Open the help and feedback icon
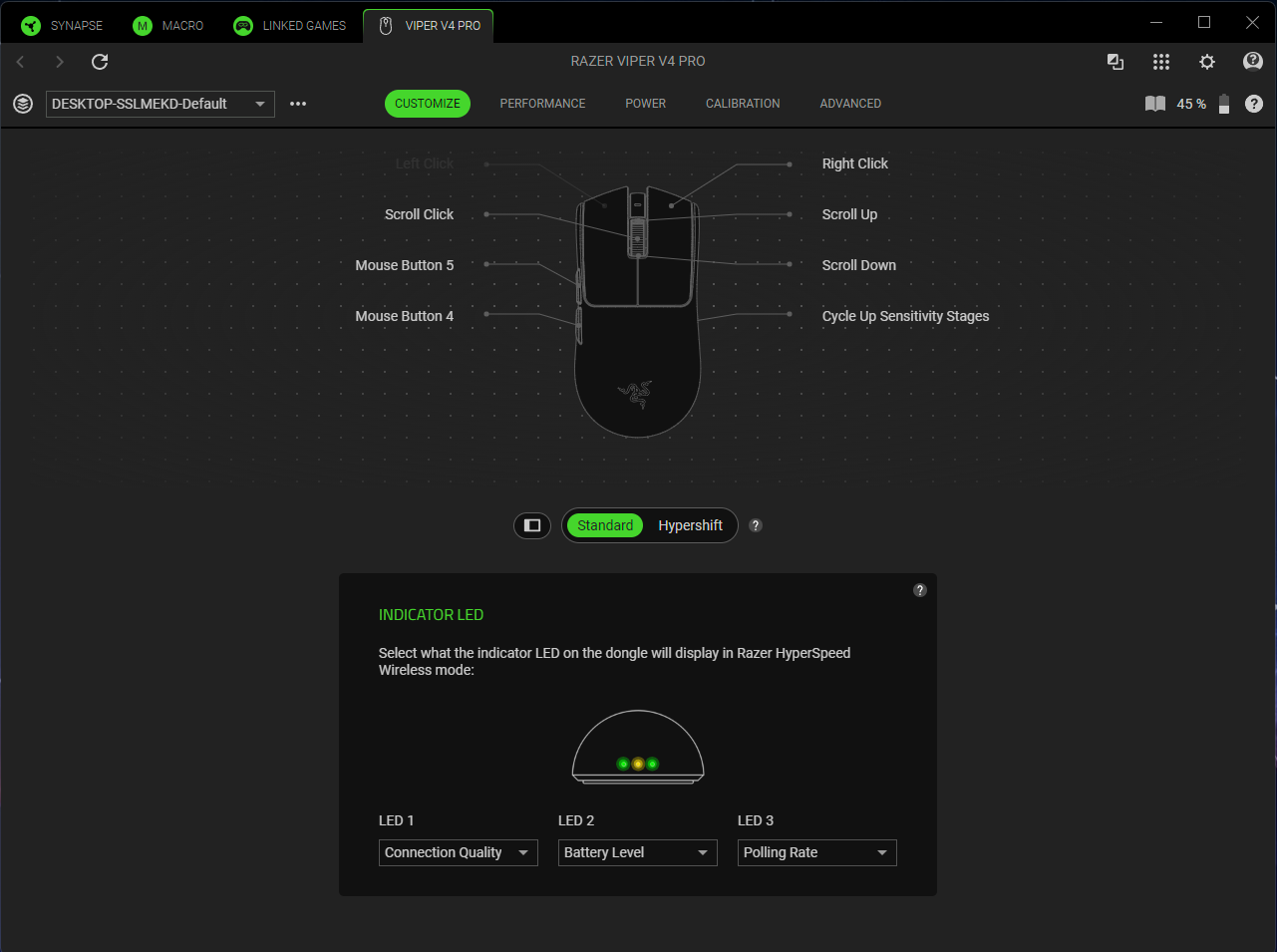The height and width of the screenshot is (952, 1277). [x=1253, y=62]
